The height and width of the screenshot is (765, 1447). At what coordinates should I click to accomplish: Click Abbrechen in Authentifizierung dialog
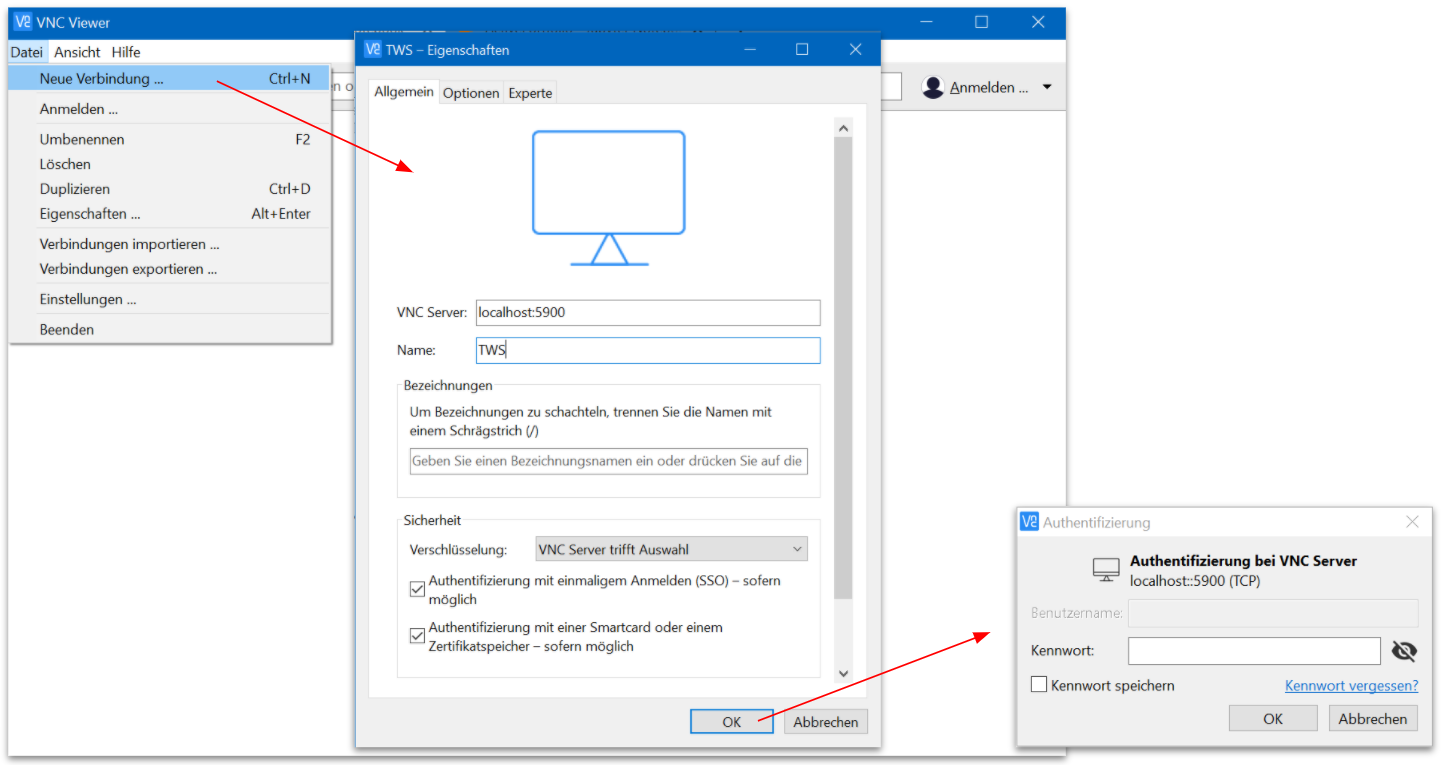[x=1373, y=718]
